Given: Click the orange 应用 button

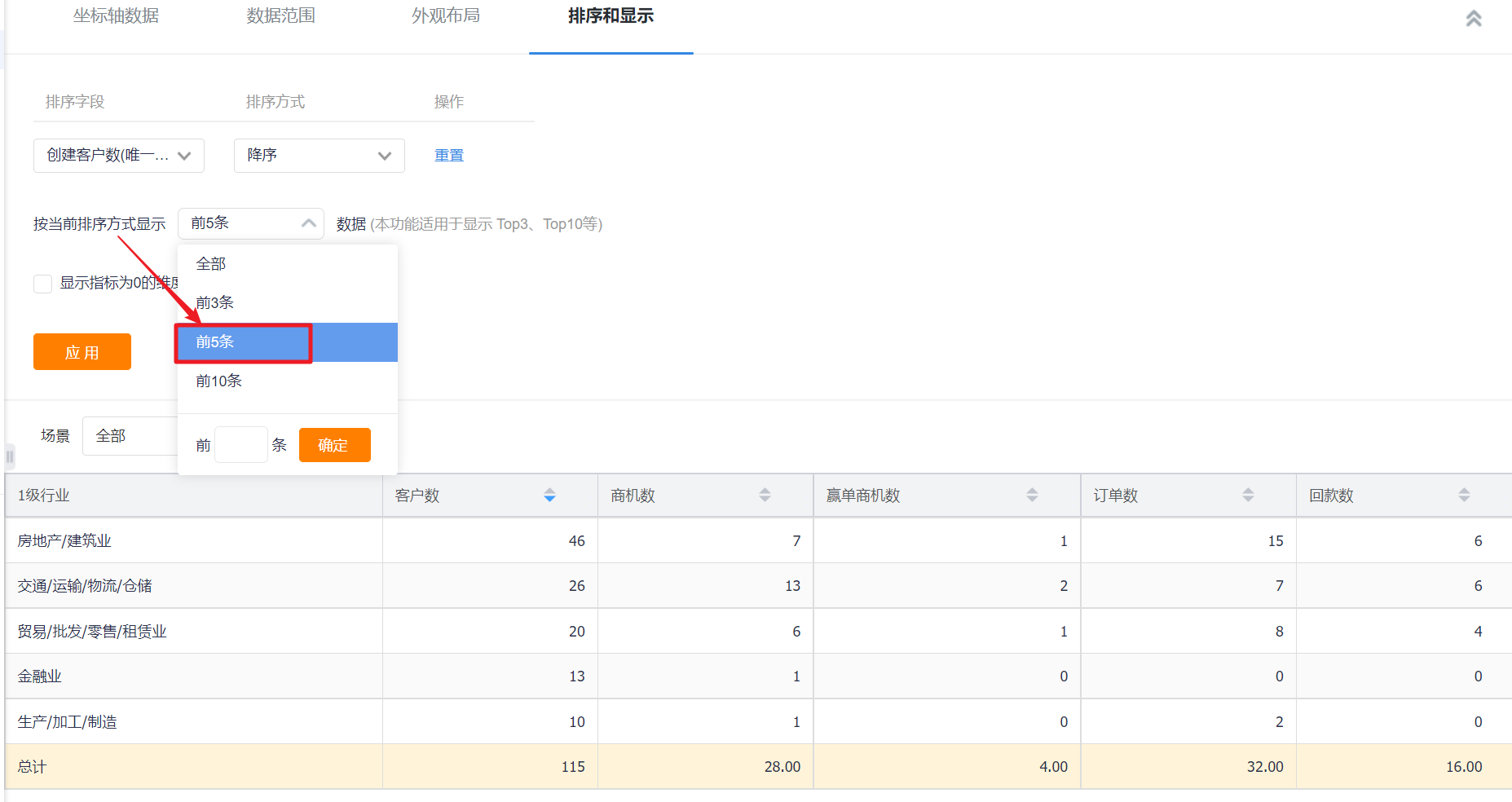Looking at the screenshot, I should 82,352.
